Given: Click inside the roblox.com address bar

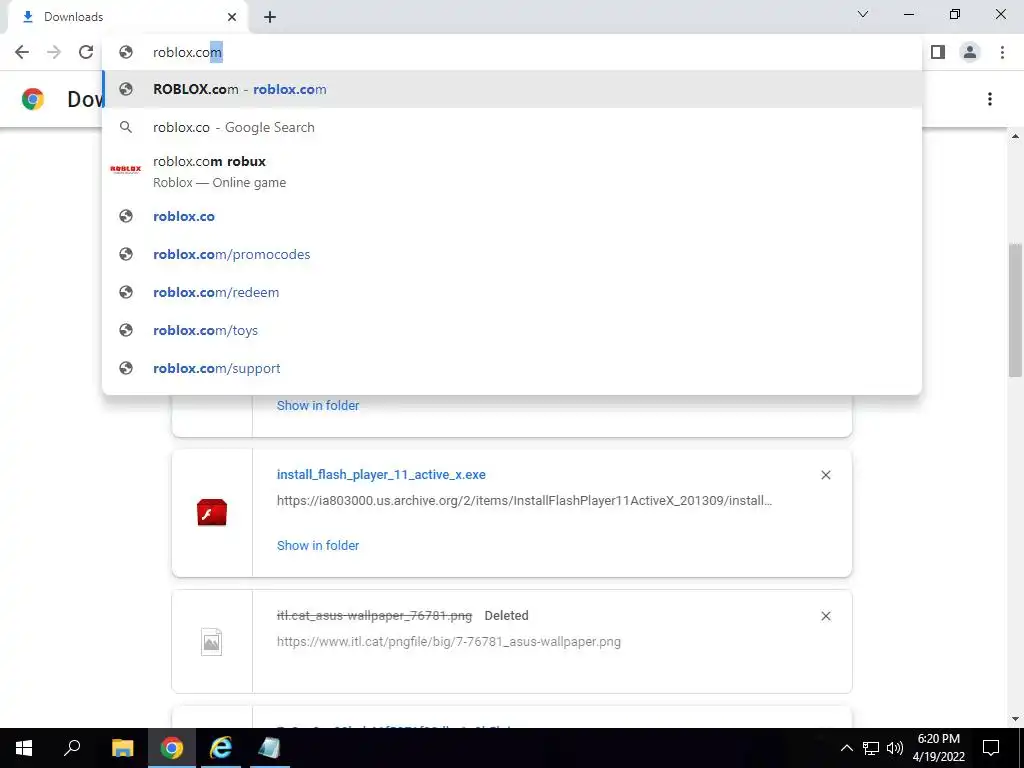Looking at the screenshot, I should point(513,52).
